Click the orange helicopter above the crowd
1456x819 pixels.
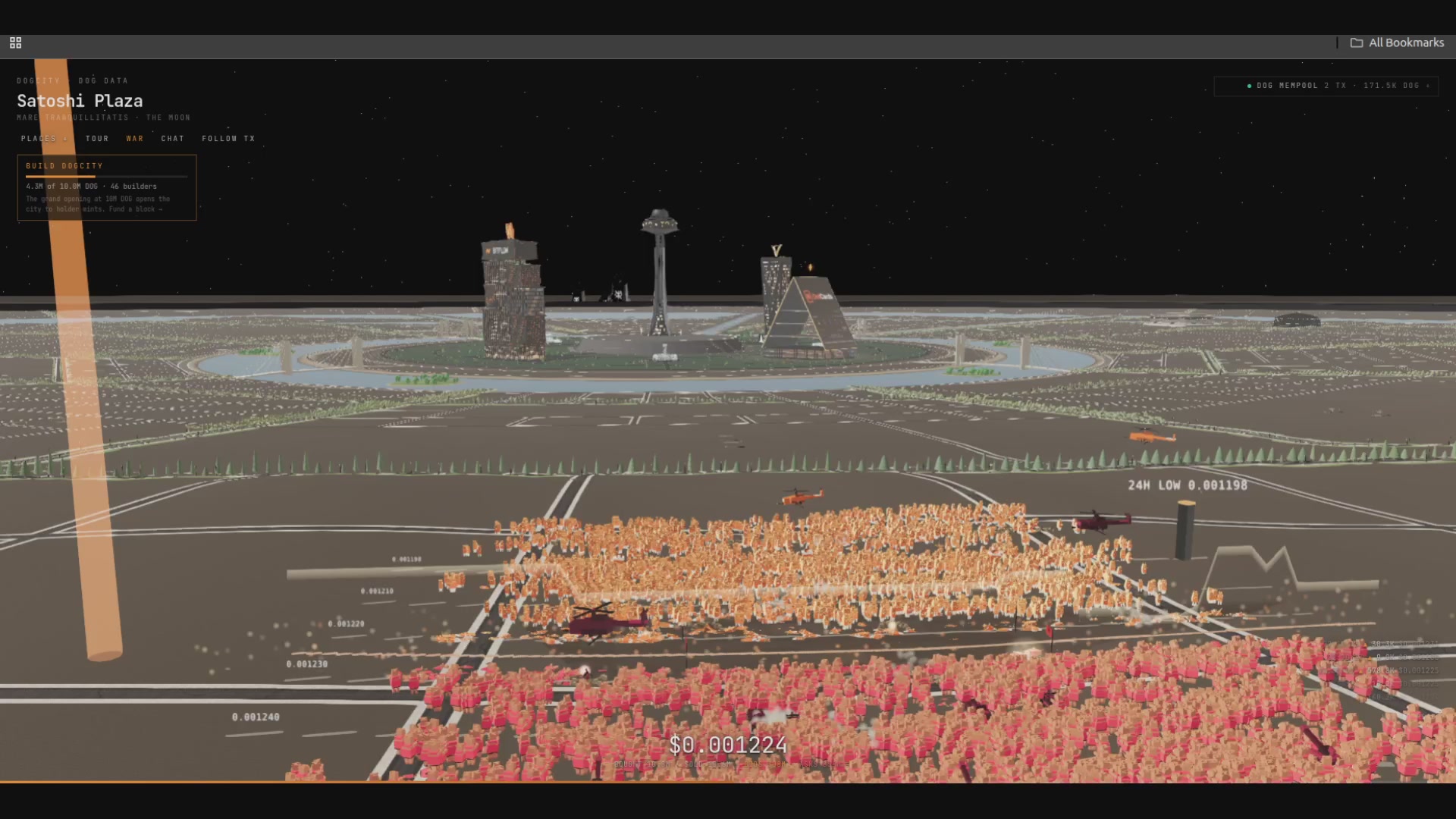tap(801, 497)
